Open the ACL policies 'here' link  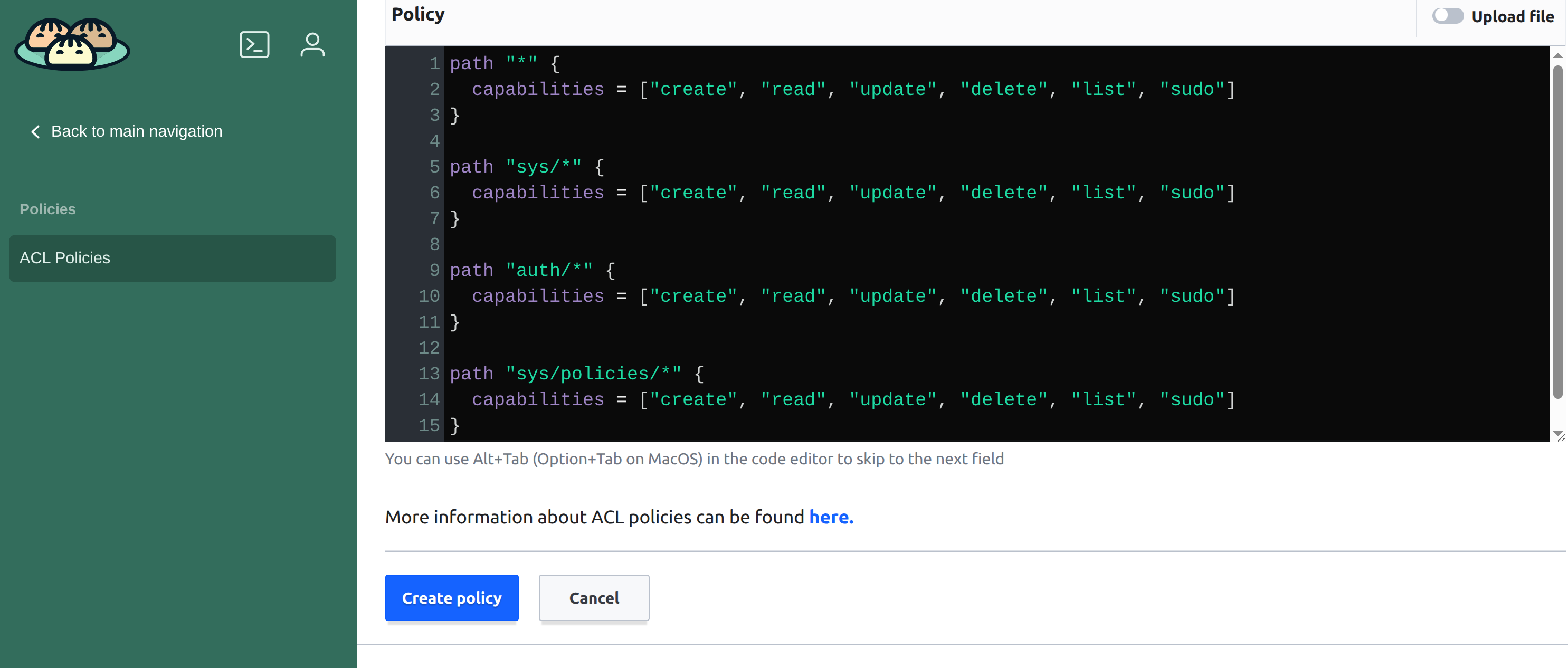tap(831, 517)
